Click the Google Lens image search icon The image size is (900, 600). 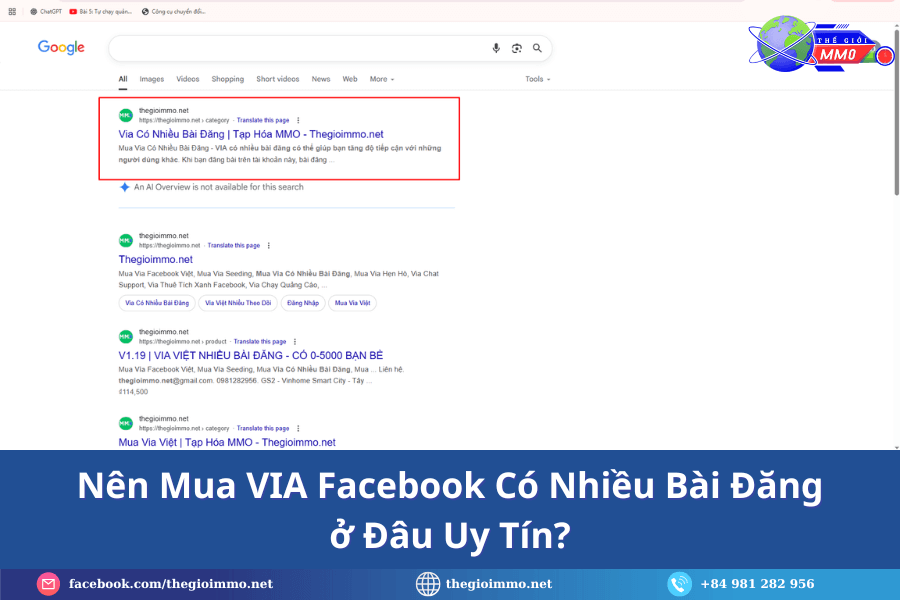point(517,48)
